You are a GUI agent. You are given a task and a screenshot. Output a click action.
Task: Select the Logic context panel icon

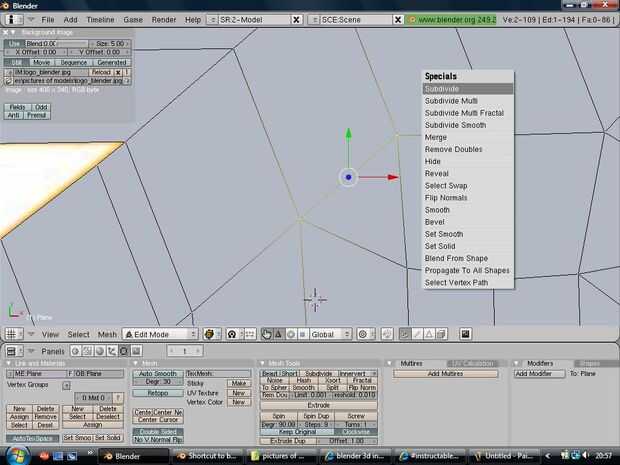(76, 351)
